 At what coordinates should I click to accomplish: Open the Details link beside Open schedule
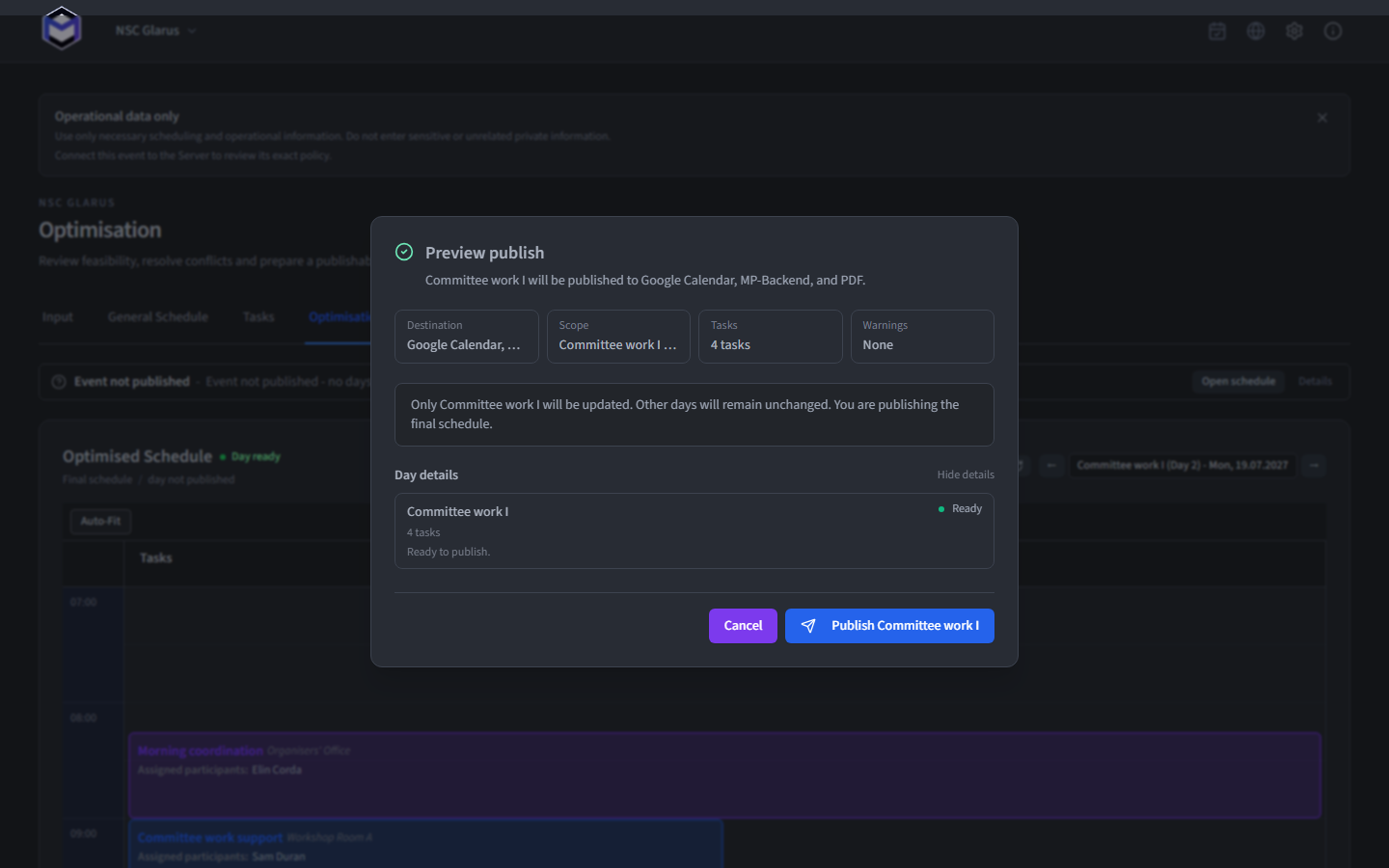pos(1315,382)
